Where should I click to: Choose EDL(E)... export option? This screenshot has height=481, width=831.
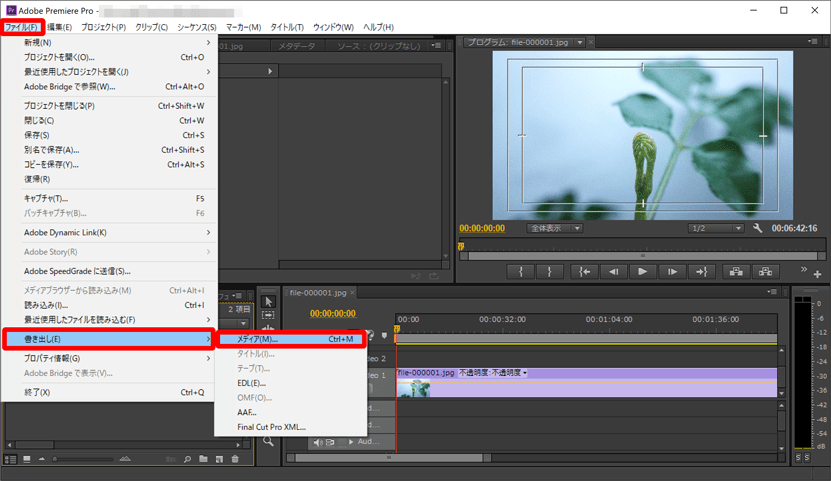click(291, 383)
